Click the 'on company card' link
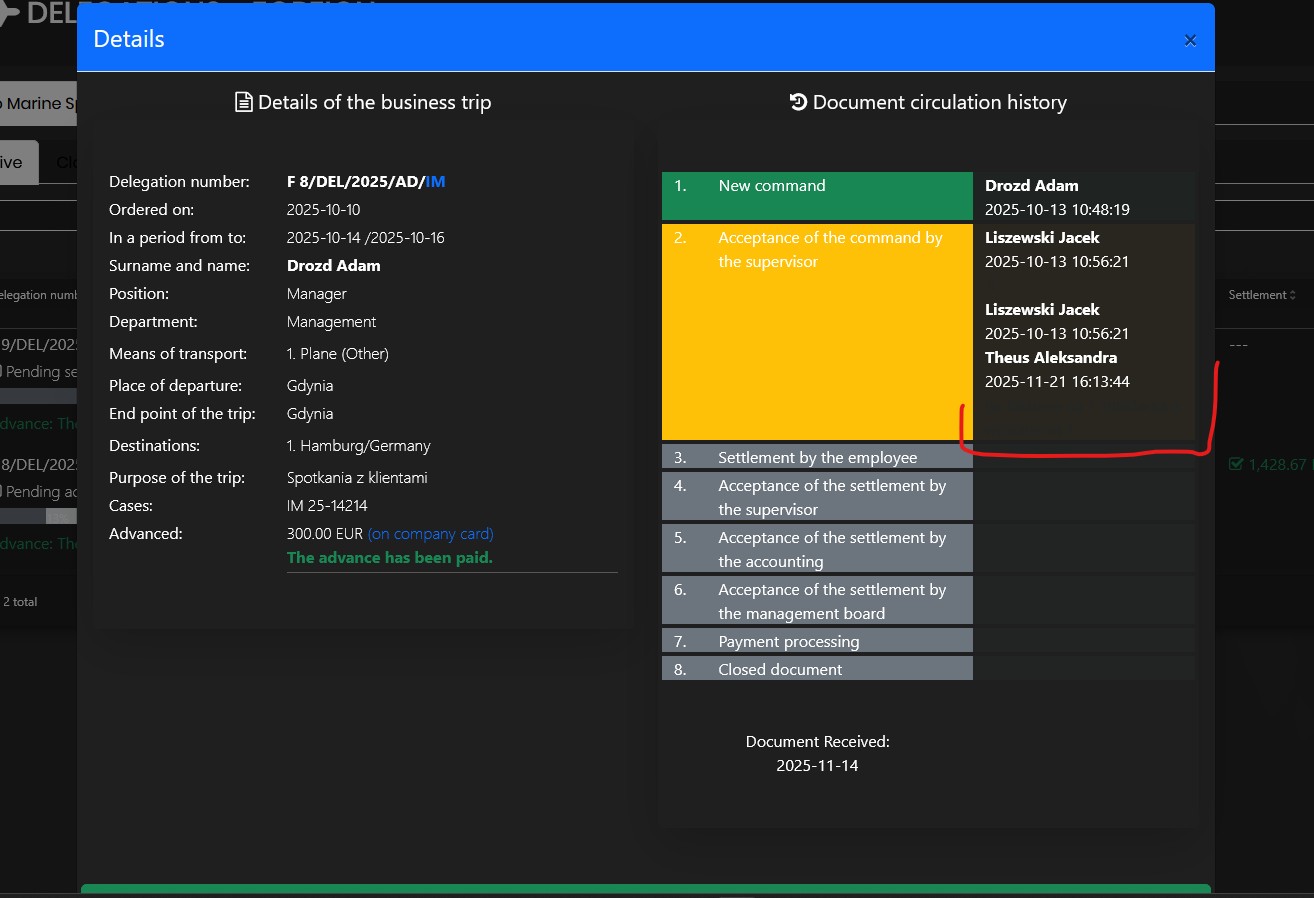The height and width of the screenshot is (898, 1314). pos(430,534)
